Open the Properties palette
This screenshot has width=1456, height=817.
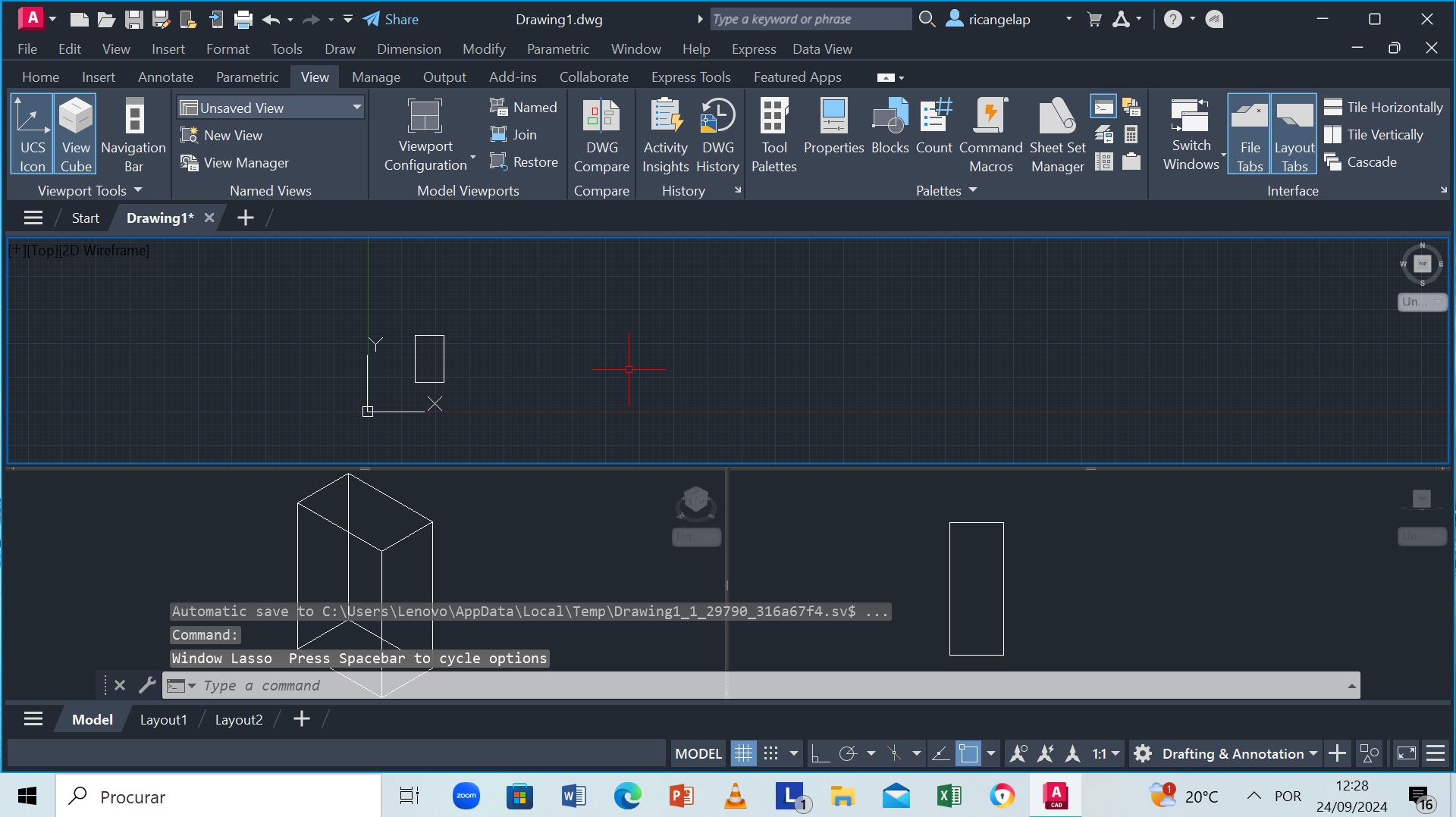click(833, 127)
